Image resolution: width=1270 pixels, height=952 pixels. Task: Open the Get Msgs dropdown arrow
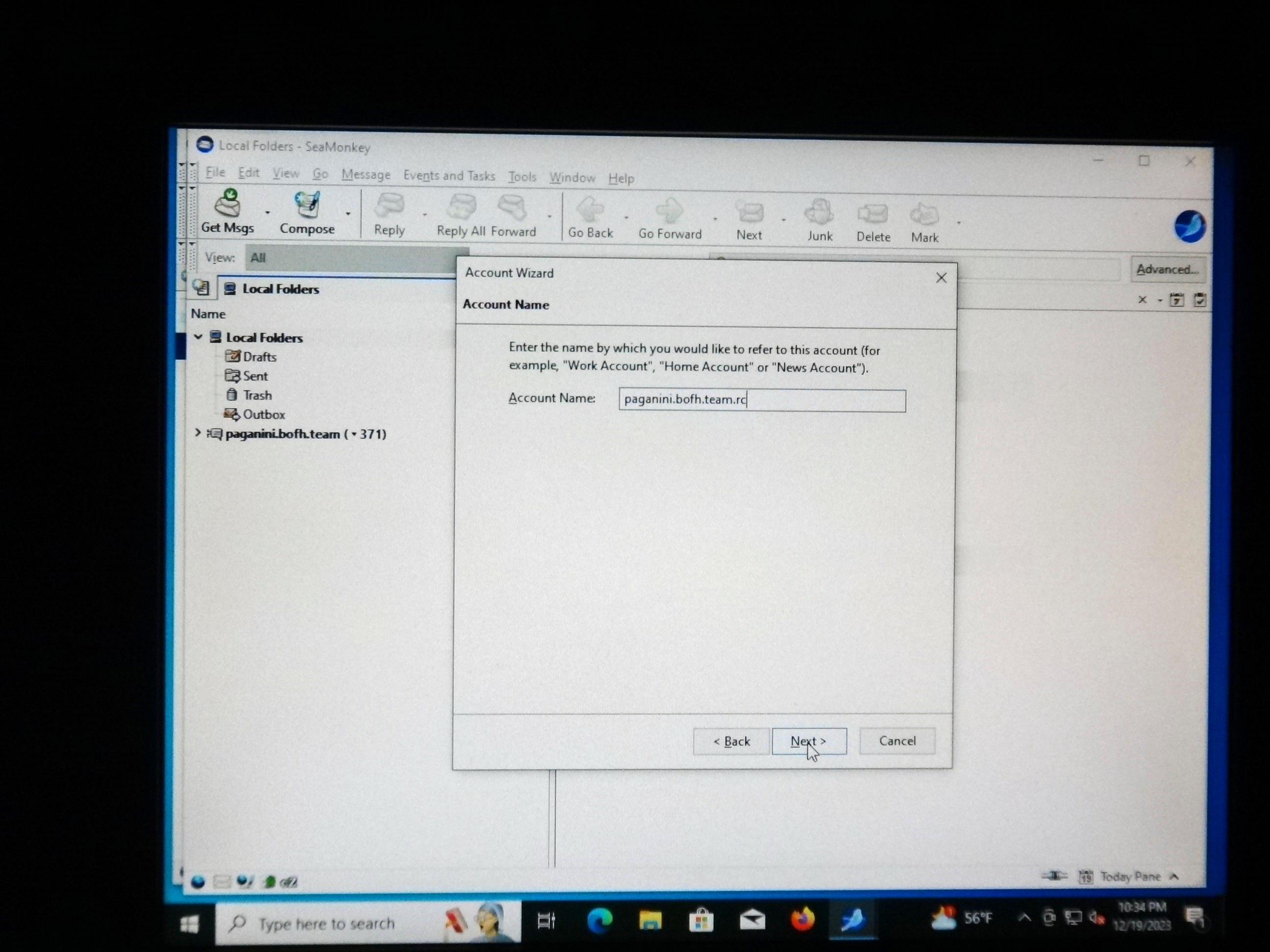tap(267, 213)
